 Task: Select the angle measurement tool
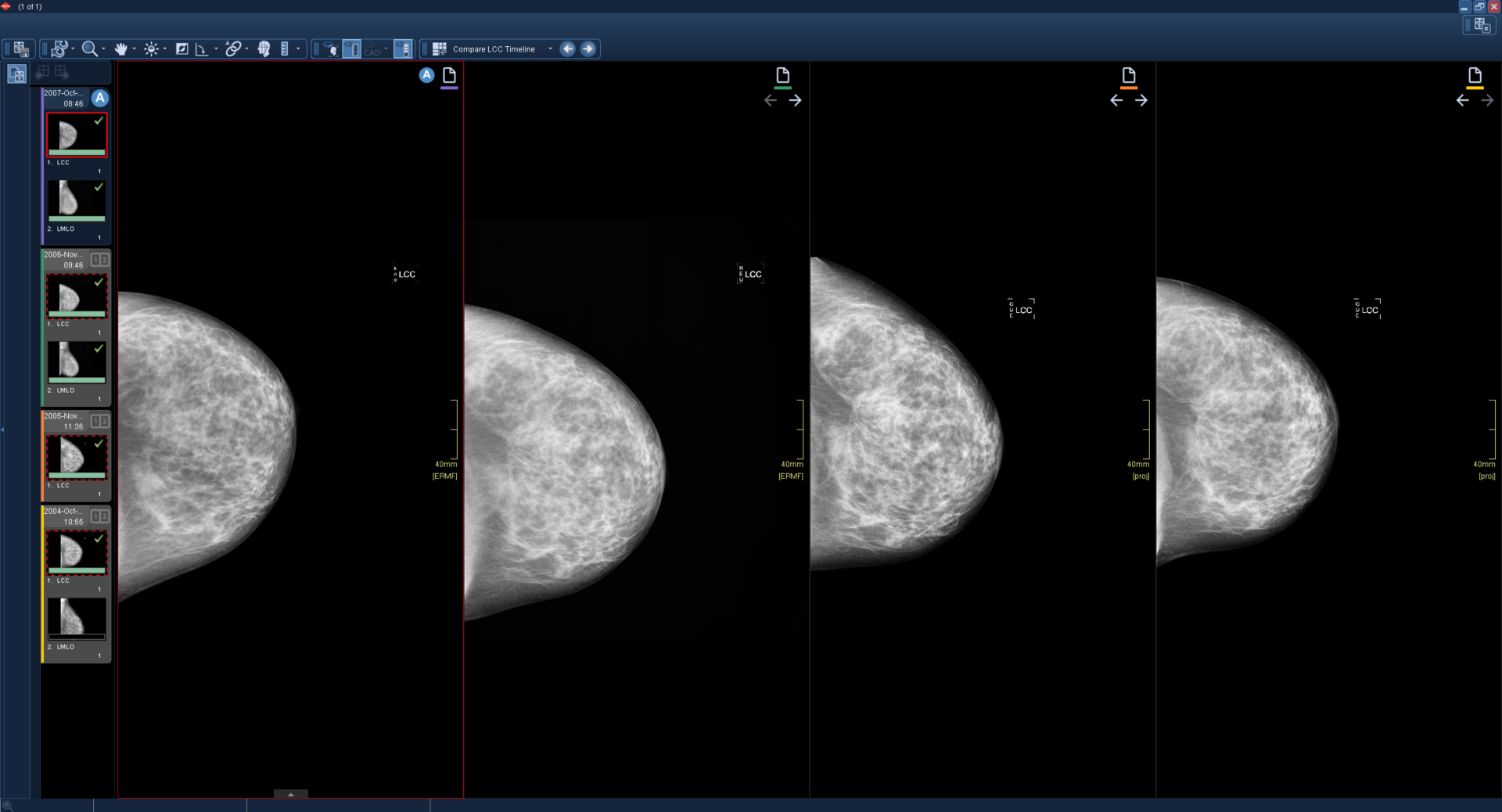click(201, 49)
